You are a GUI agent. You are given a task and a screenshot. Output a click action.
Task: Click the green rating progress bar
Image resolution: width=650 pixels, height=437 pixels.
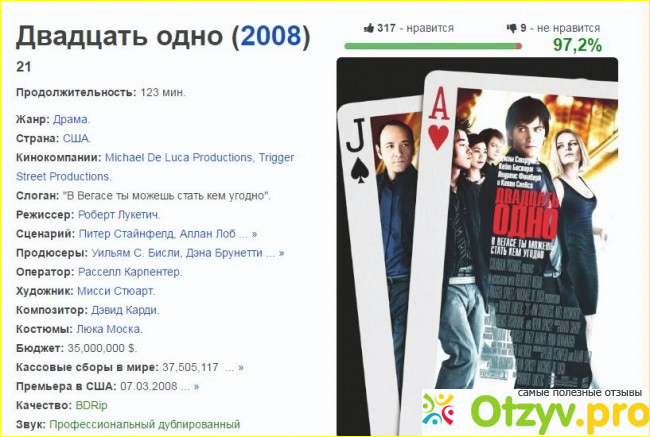433,46
